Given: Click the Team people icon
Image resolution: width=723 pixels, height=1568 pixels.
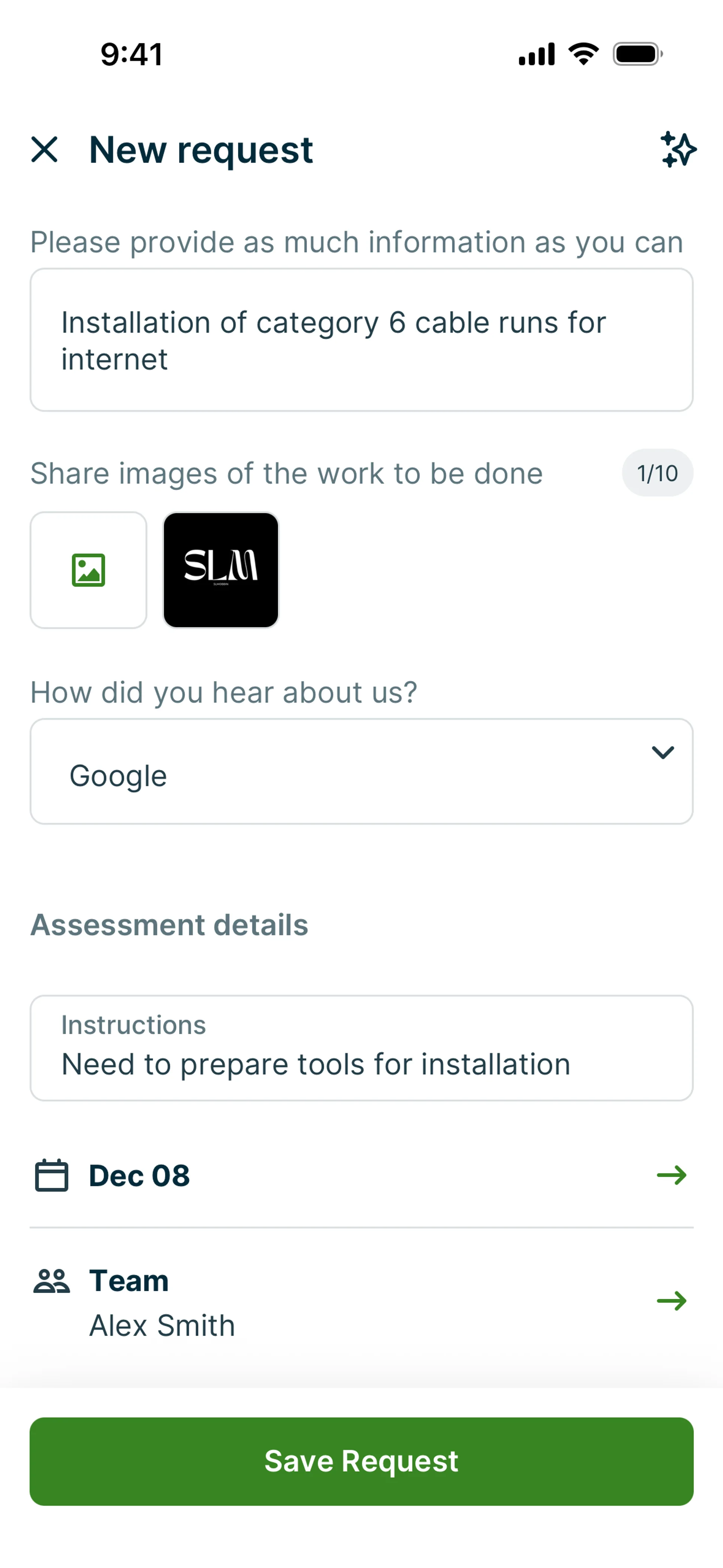Looking at the screenshot, I should click(52, 1281).
